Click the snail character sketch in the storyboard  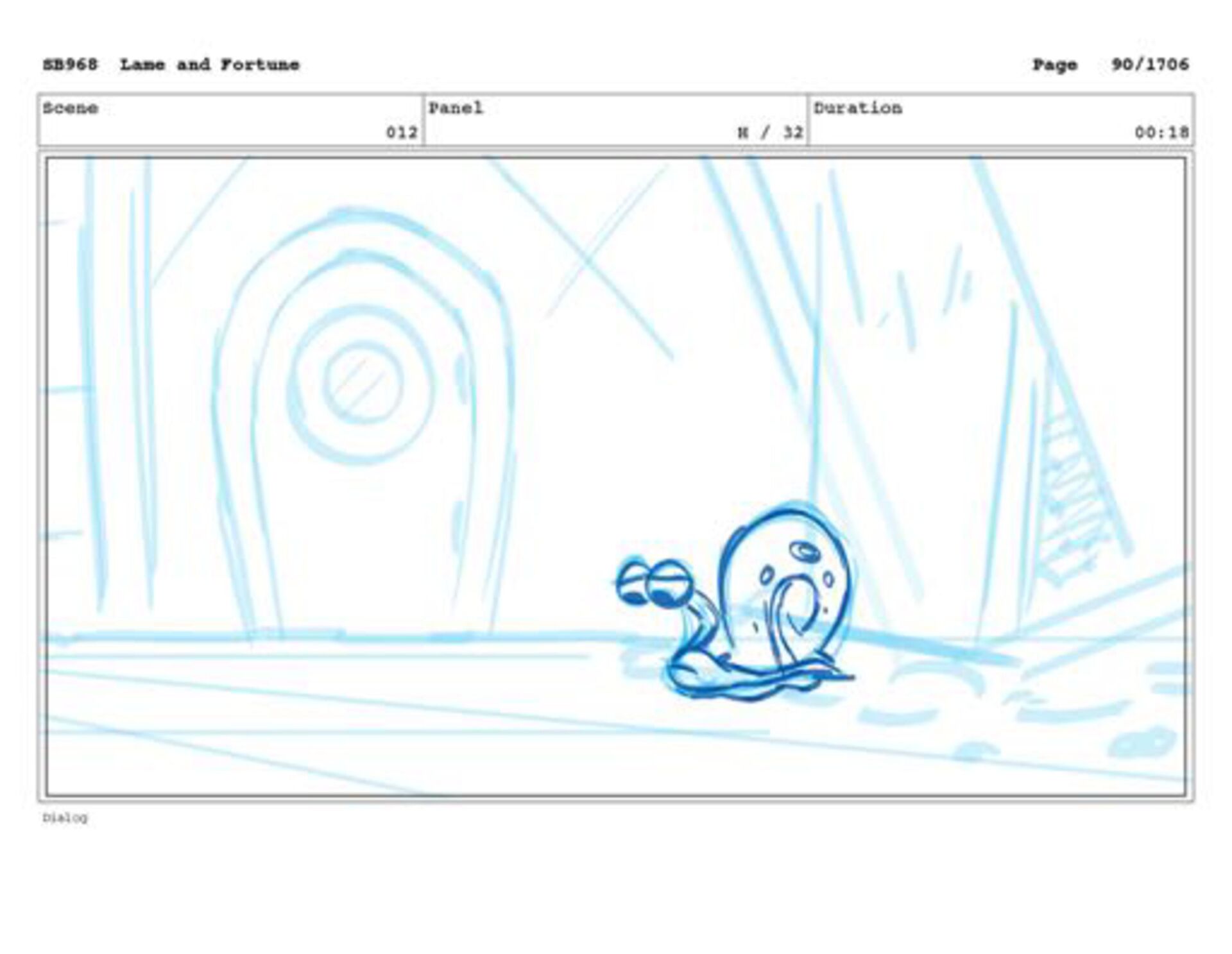click(x=735, y=601)
